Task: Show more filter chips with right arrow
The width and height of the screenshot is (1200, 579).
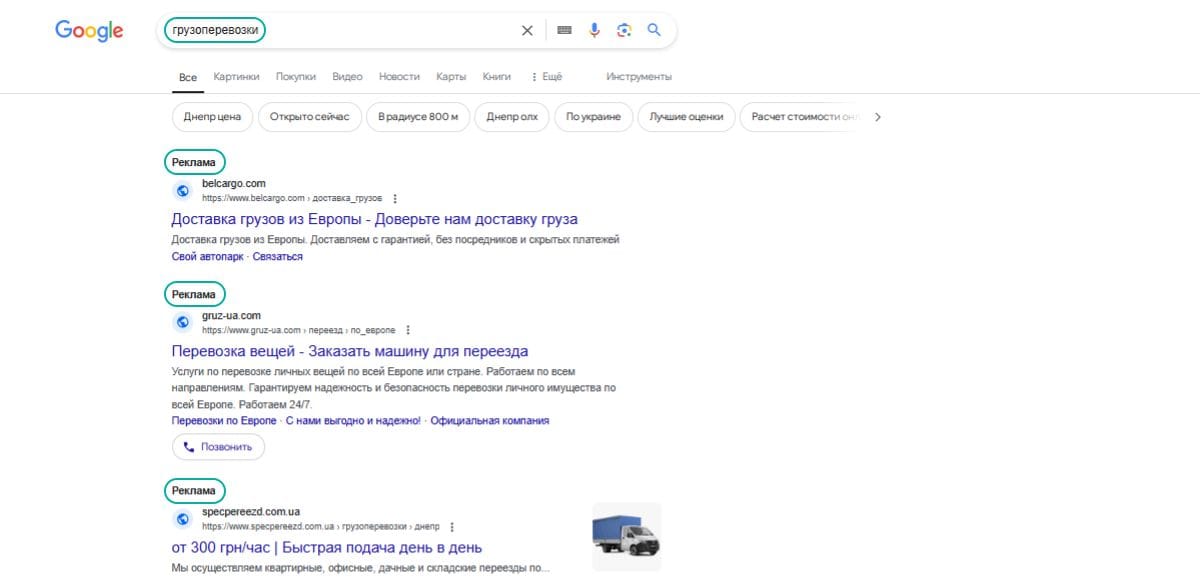Action: pyautogui.click(x=878, y=117)
